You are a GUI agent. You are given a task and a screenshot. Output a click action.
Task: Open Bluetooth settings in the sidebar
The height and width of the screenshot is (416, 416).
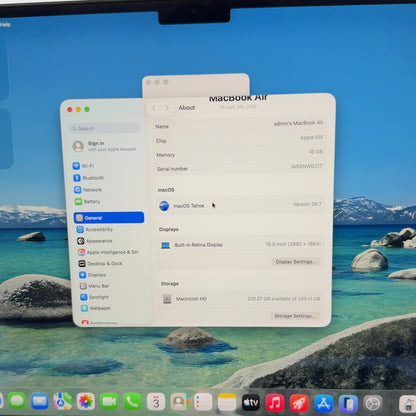89,178
